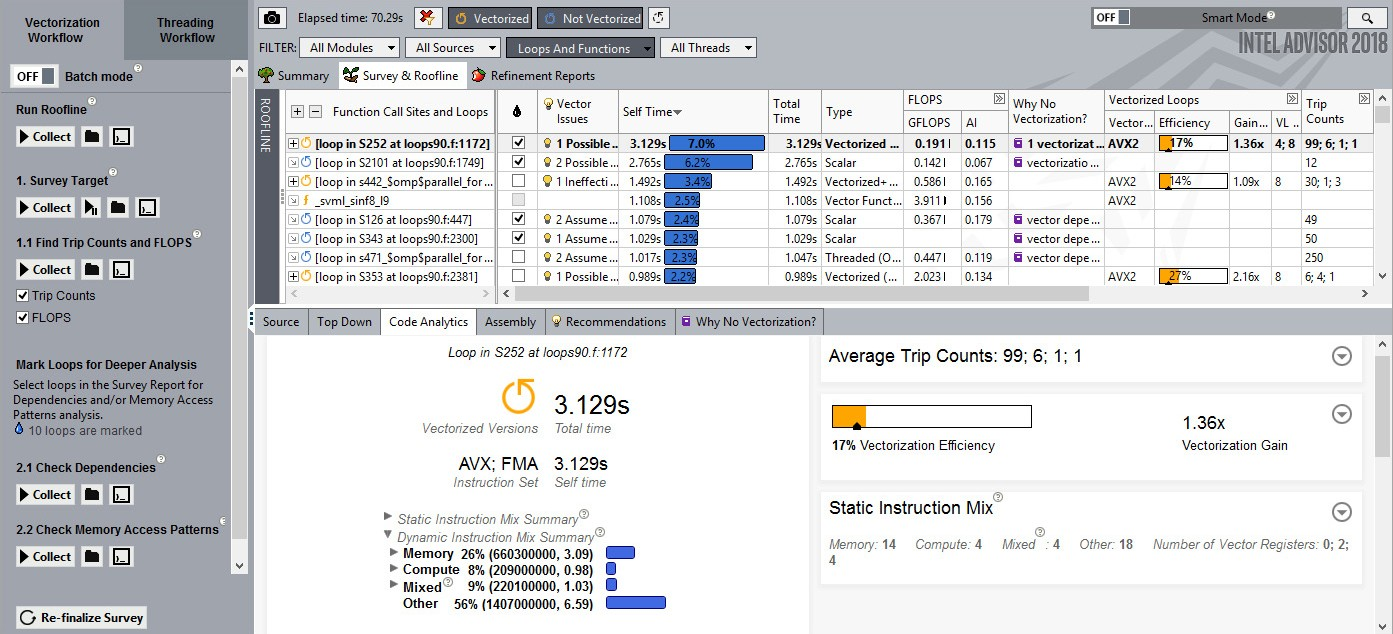1393x634 pixels.
Task: Toggle the Vectorized filter button
Action: (489, 18)
